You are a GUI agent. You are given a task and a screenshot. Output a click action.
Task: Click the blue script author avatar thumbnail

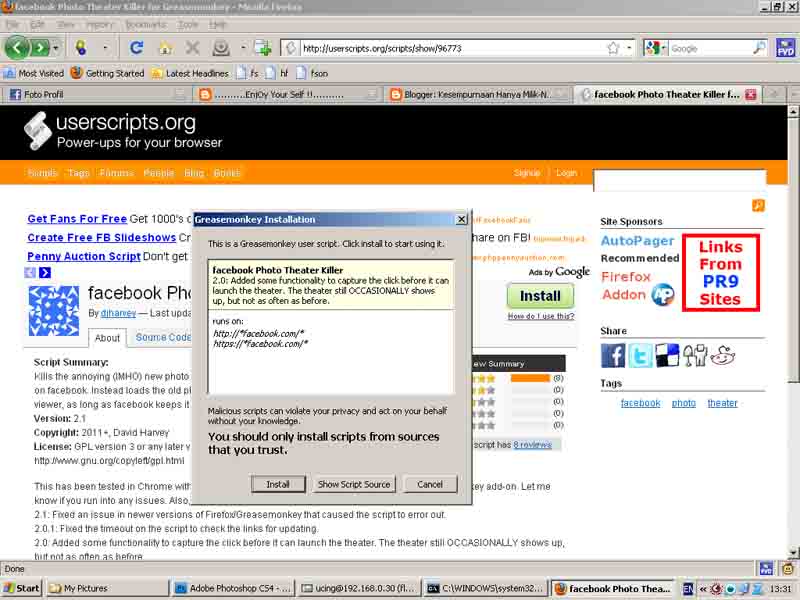pos(54,311)
